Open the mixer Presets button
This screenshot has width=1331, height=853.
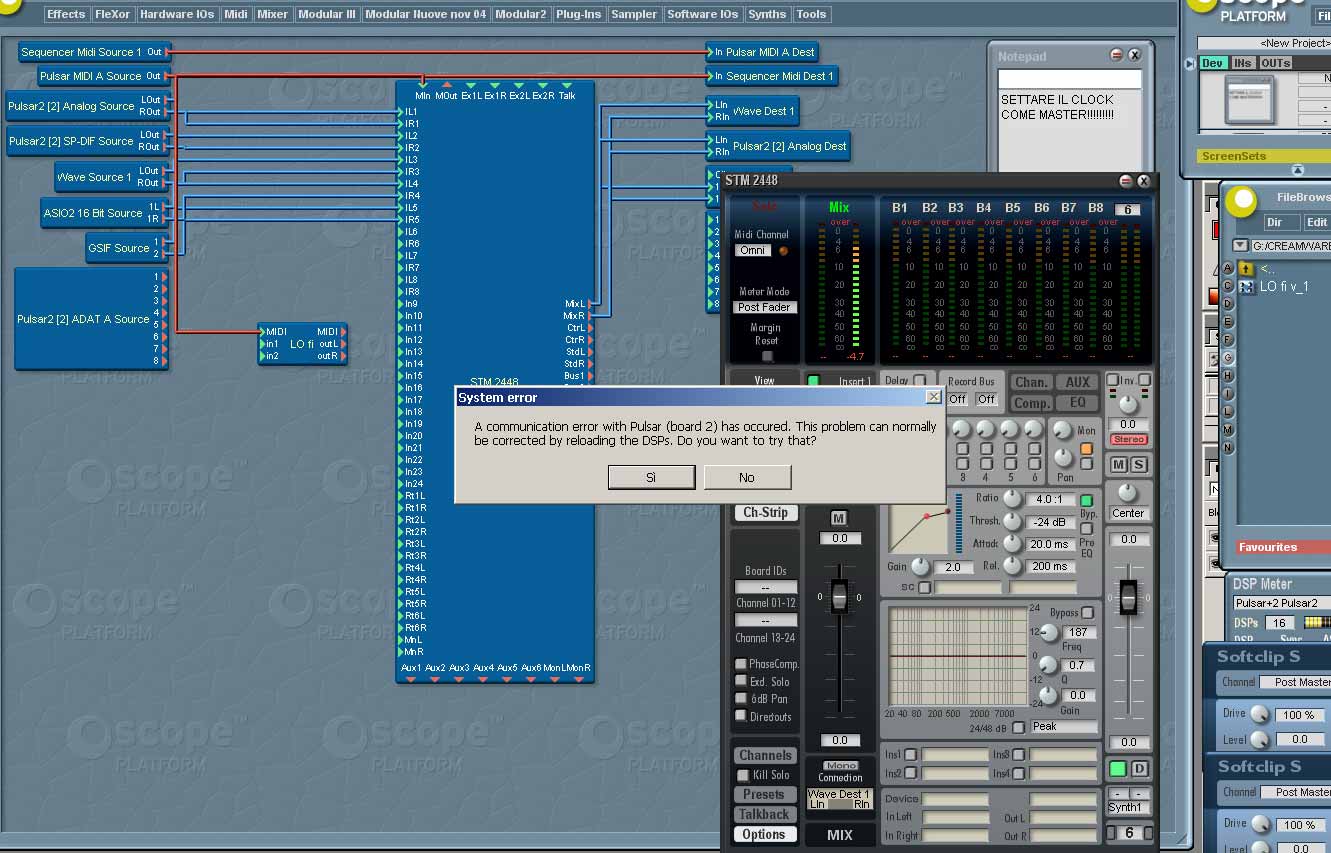765,795
